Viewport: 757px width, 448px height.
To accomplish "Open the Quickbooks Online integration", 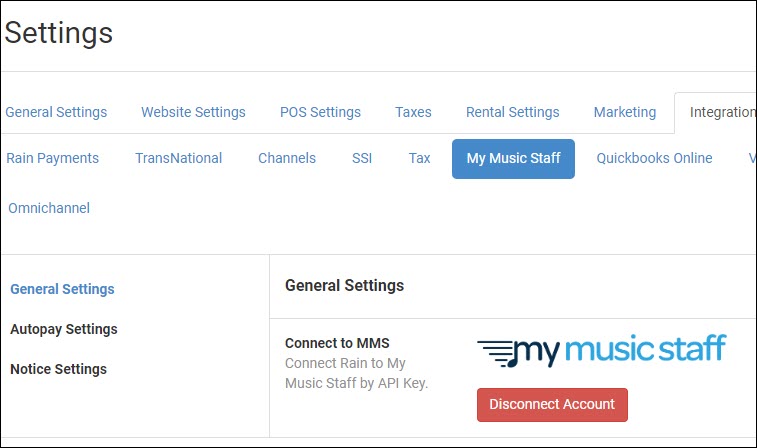I will point(654,158).
